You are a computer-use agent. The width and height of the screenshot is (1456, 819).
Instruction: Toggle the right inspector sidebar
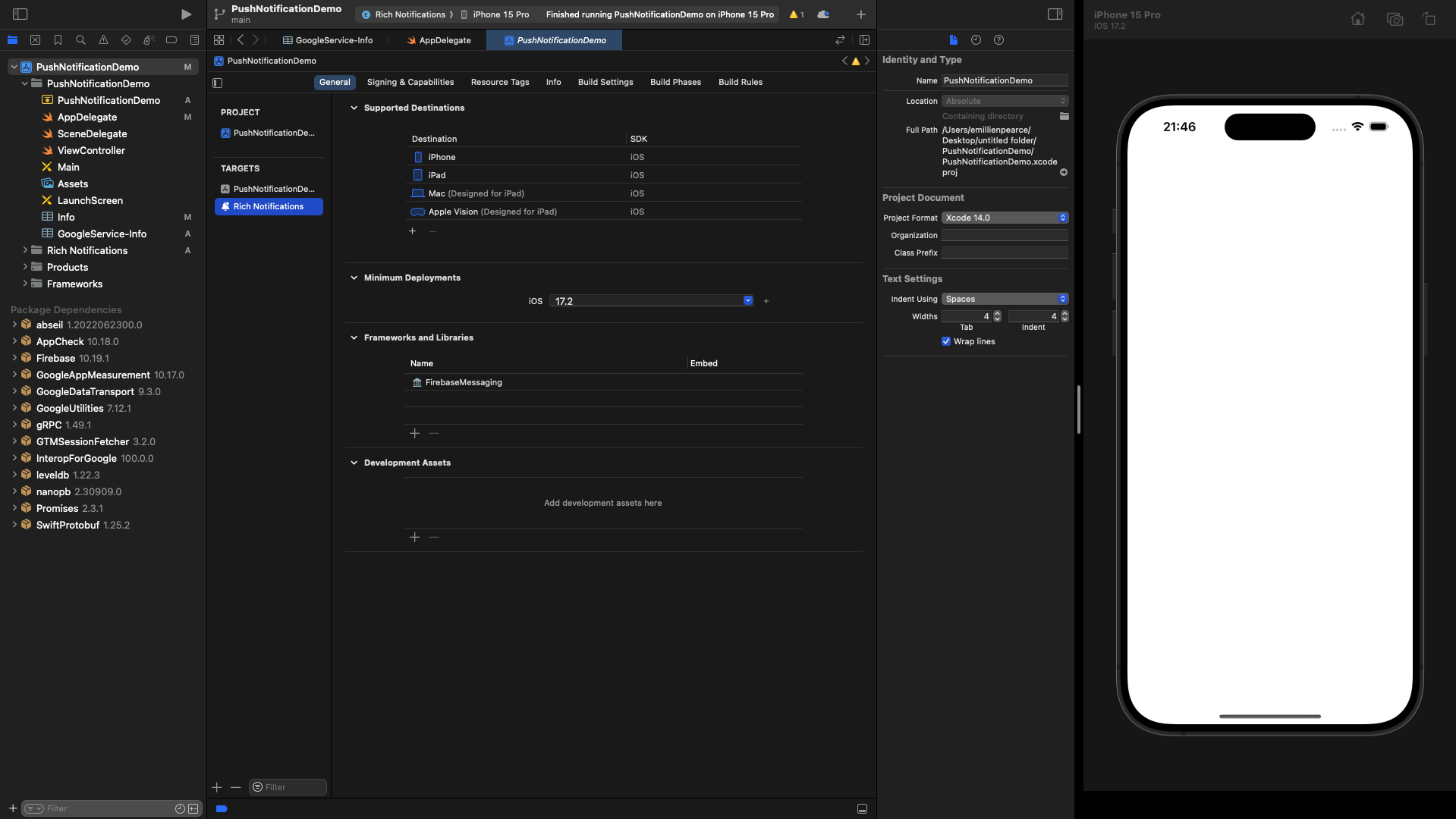pos(1055,14)
